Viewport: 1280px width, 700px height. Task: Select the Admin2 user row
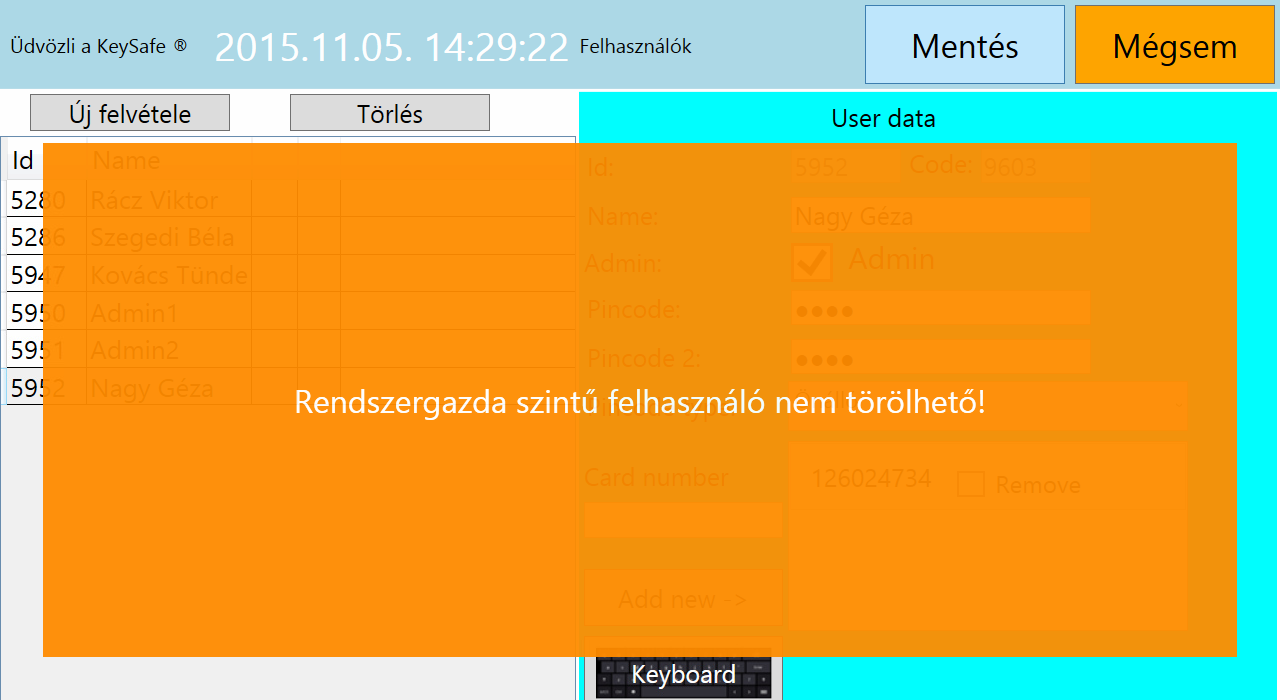point(291,349)
